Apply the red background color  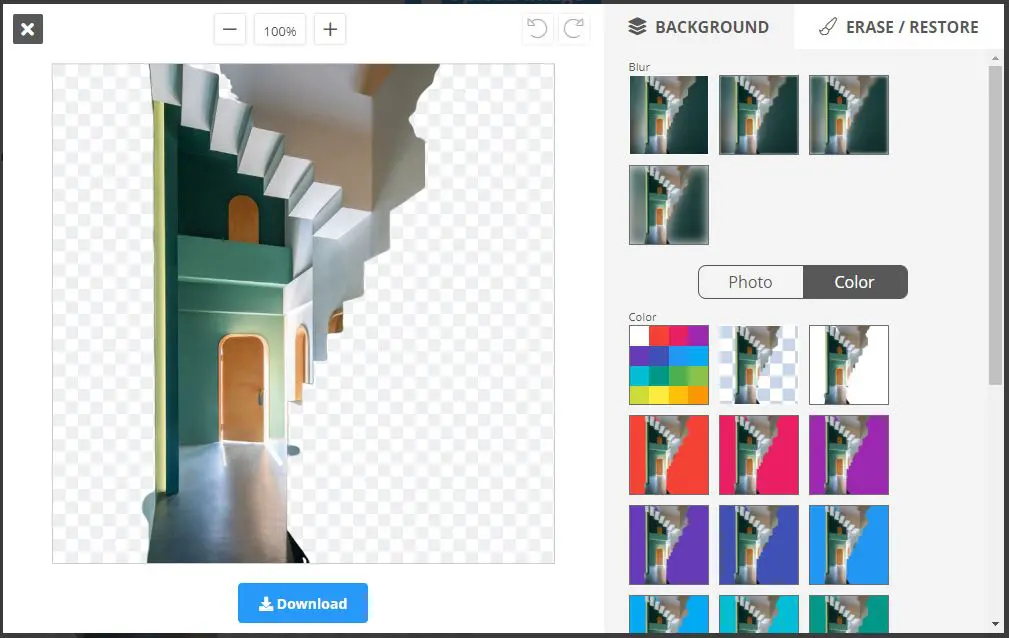coord(669,455)
